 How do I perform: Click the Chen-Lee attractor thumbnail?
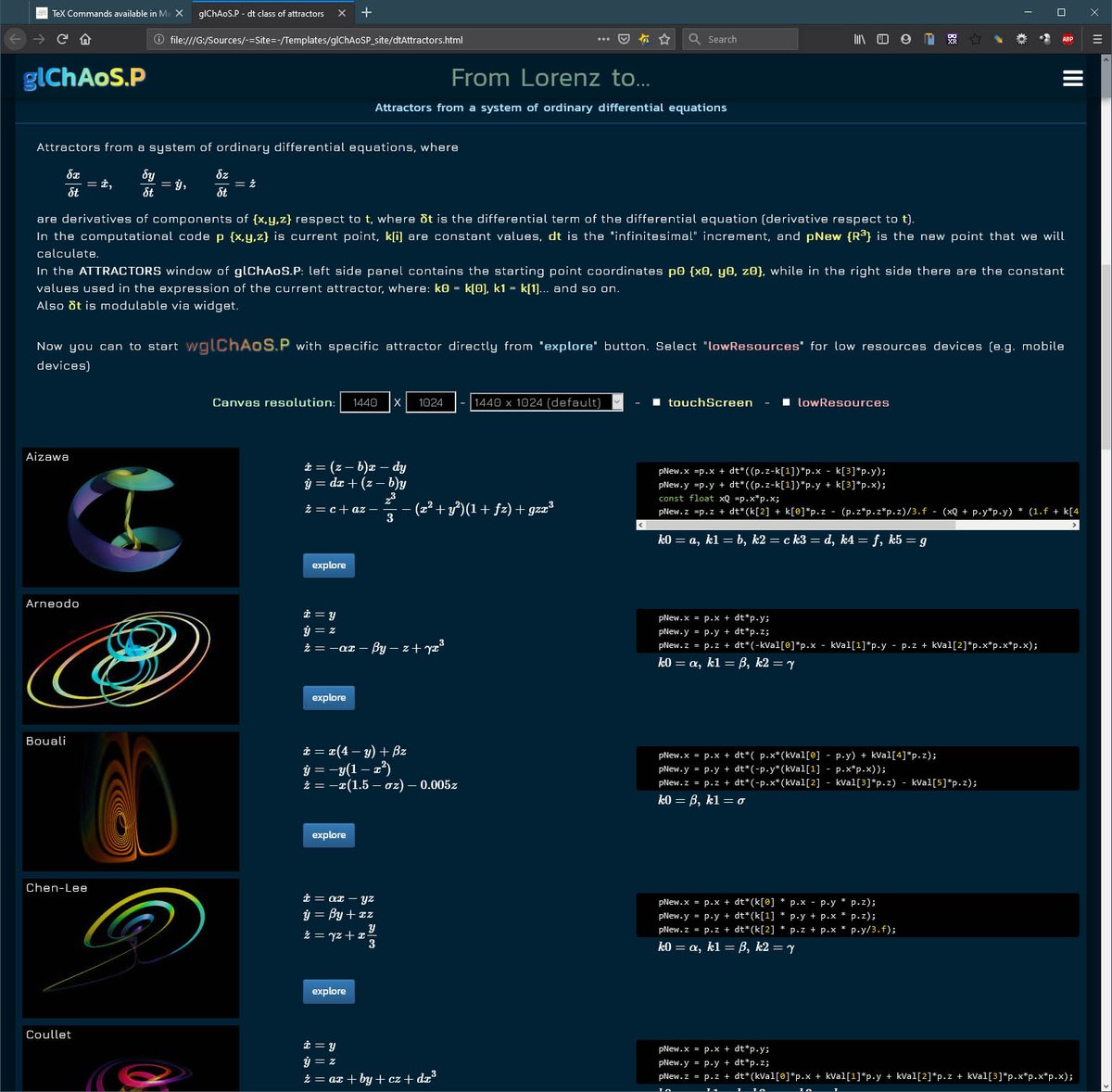[131, 948]
